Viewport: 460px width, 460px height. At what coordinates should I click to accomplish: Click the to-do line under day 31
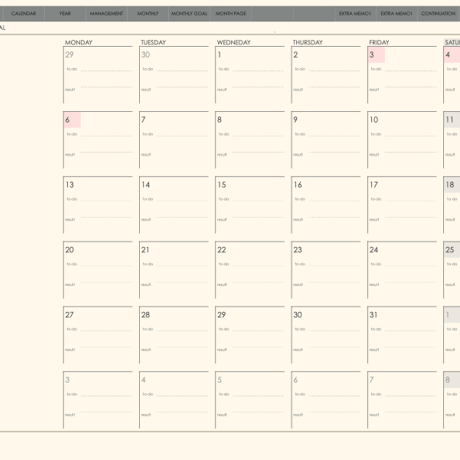[411, 331]
